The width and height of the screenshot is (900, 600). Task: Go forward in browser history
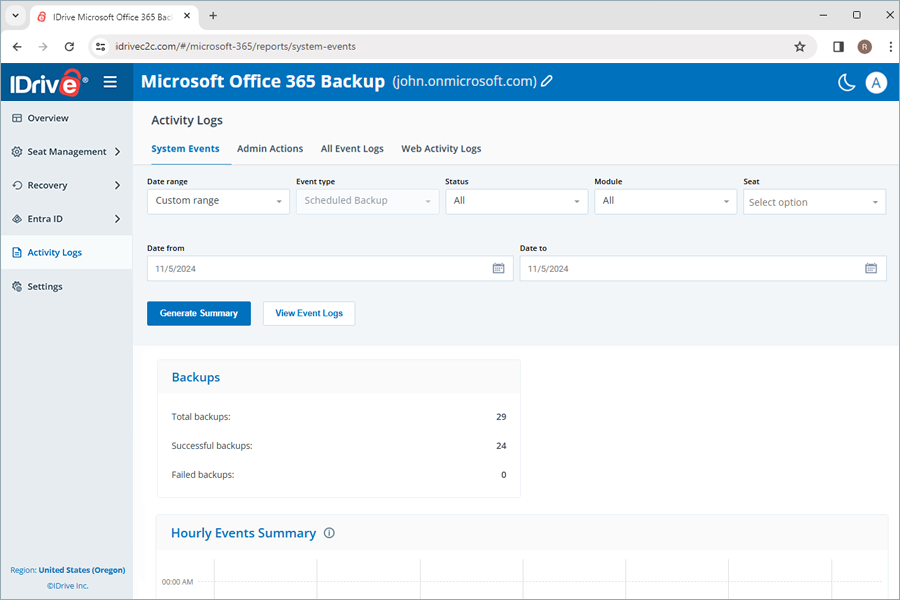43,47
